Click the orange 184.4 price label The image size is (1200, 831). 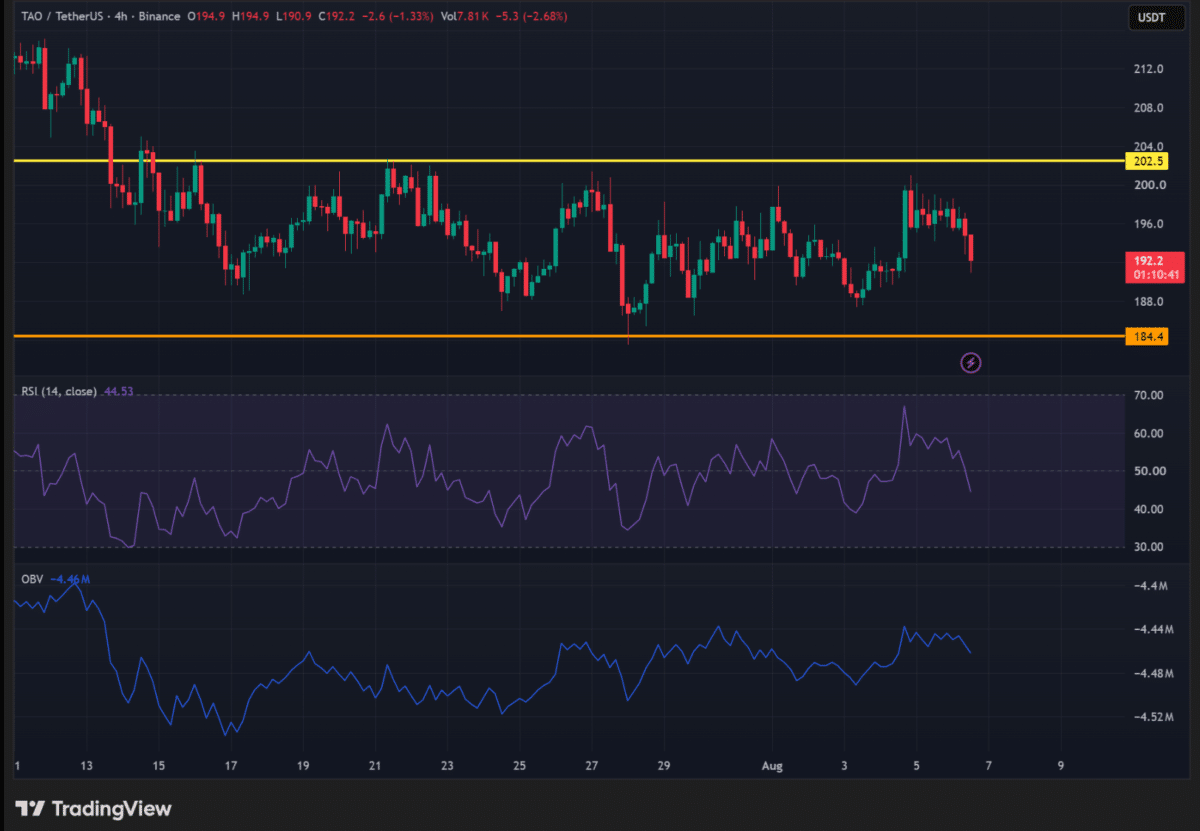[1145, 337]
